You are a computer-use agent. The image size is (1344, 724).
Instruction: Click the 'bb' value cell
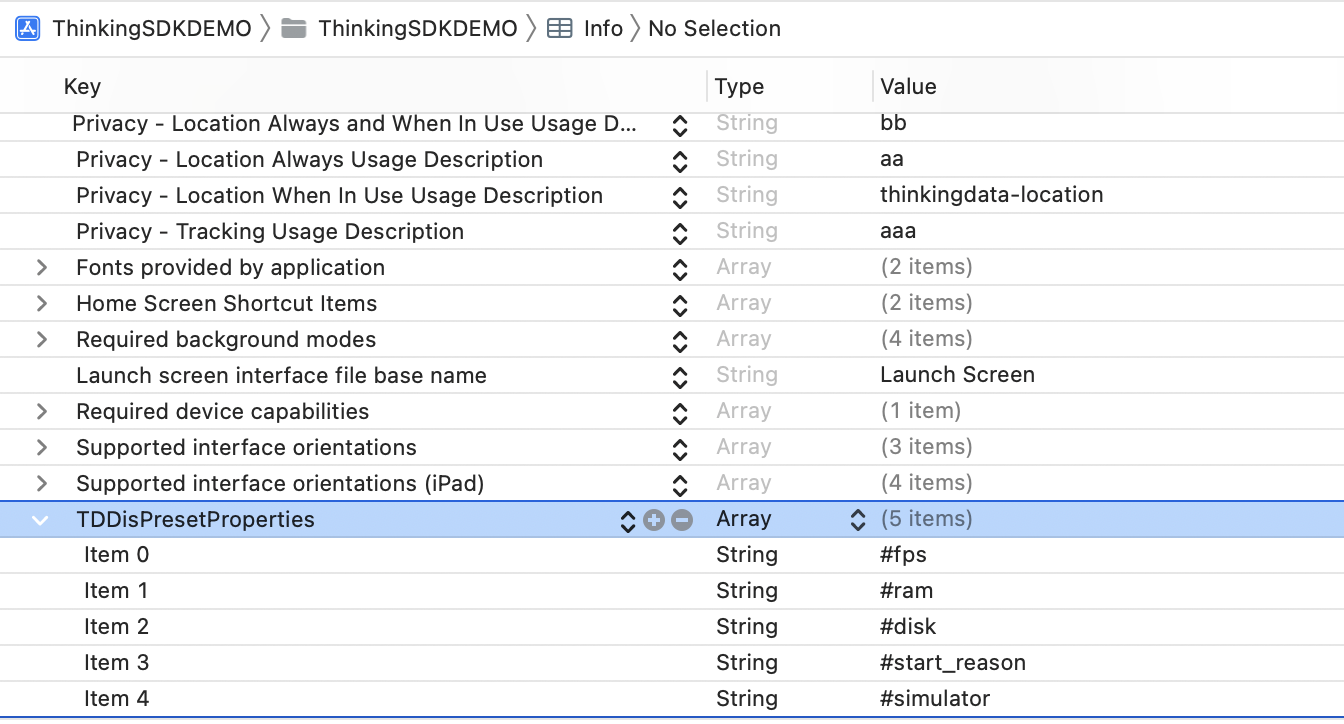point(893,123)
